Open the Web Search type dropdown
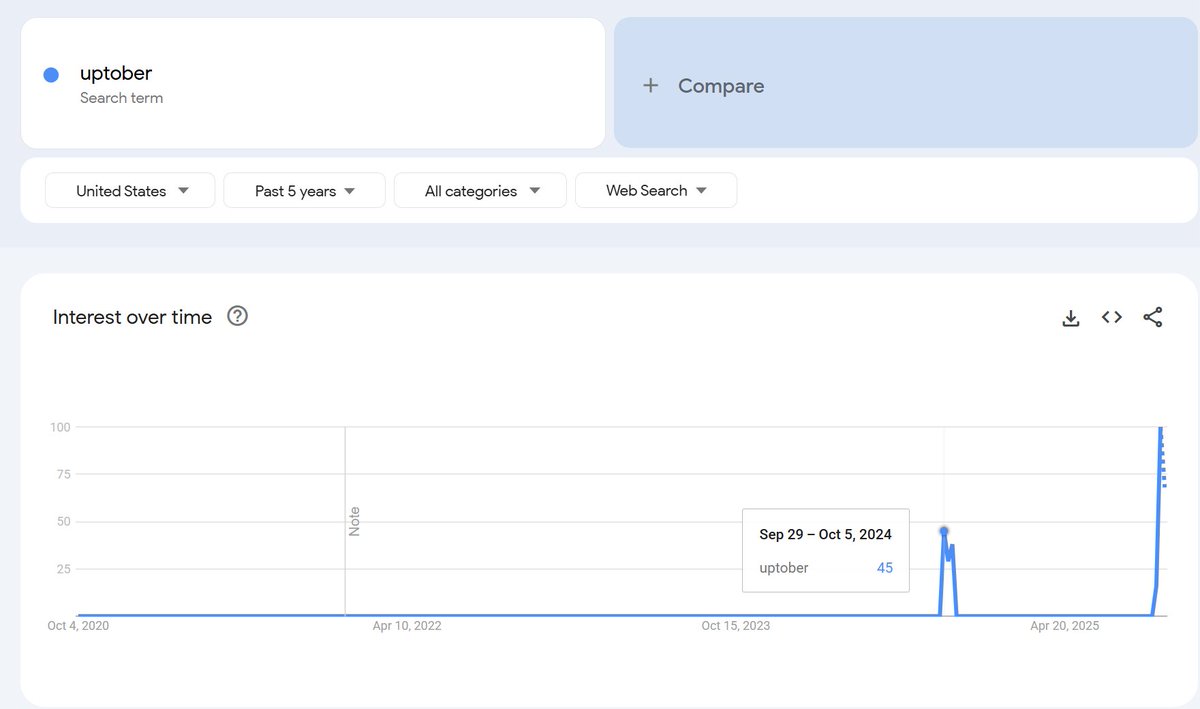Screen dimensions: 1200x709 point(656,190)
